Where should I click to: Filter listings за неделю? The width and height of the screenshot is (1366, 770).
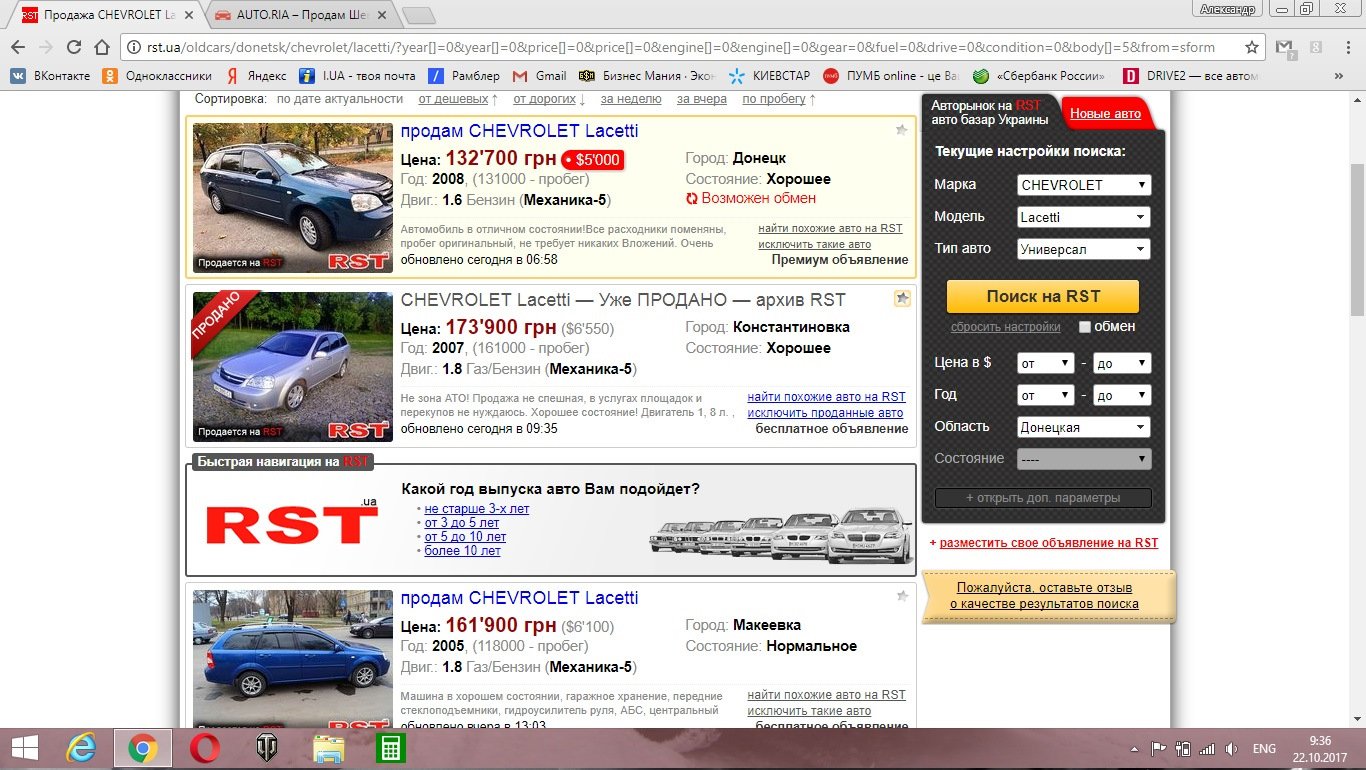click(x=631, y=99)
